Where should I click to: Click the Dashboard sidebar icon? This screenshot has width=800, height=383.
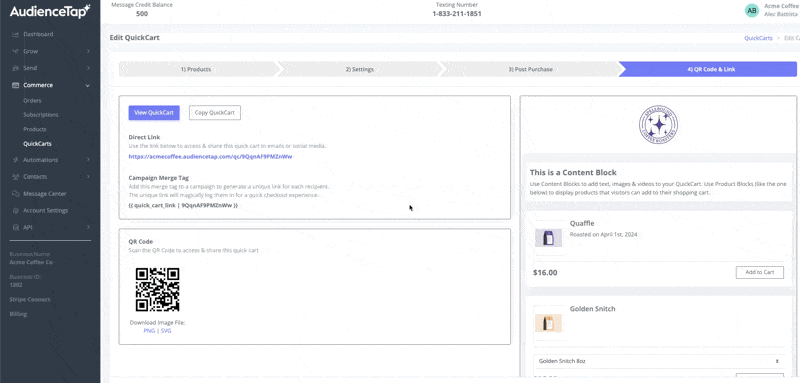click(15, 35)
